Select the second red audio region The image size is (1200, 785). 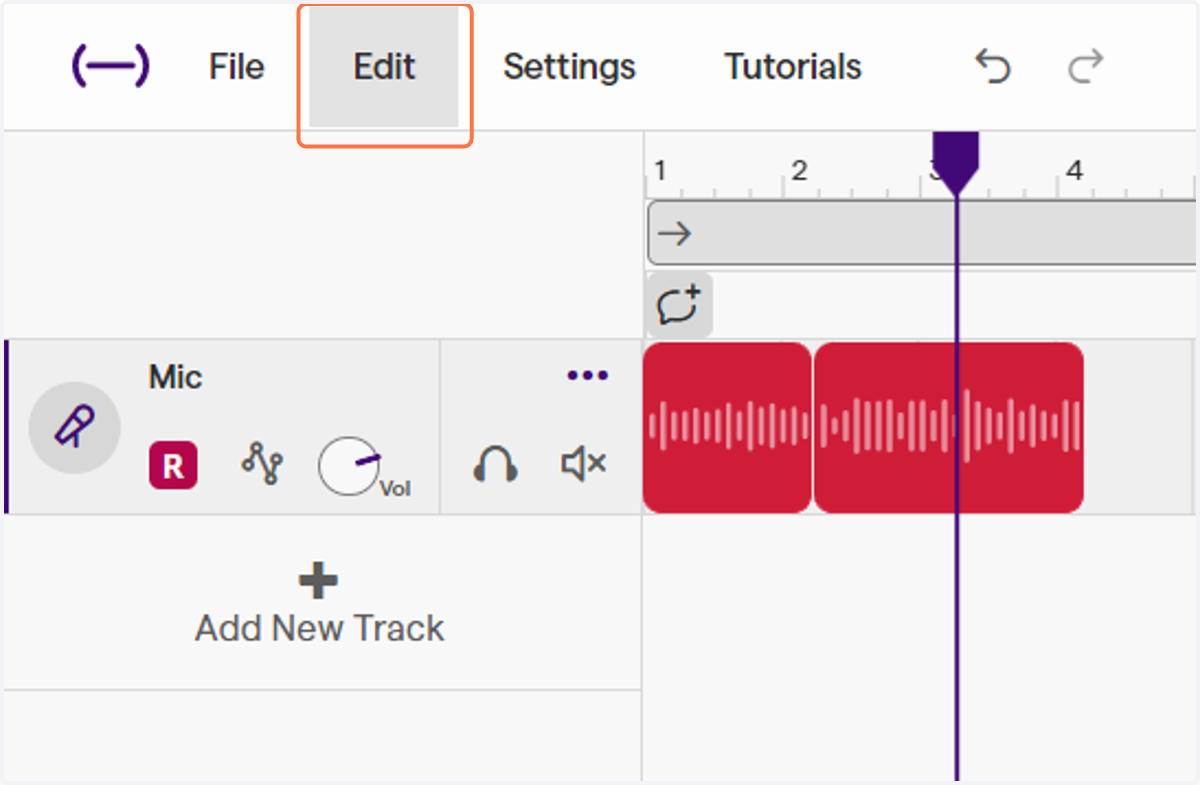[948, 427]
